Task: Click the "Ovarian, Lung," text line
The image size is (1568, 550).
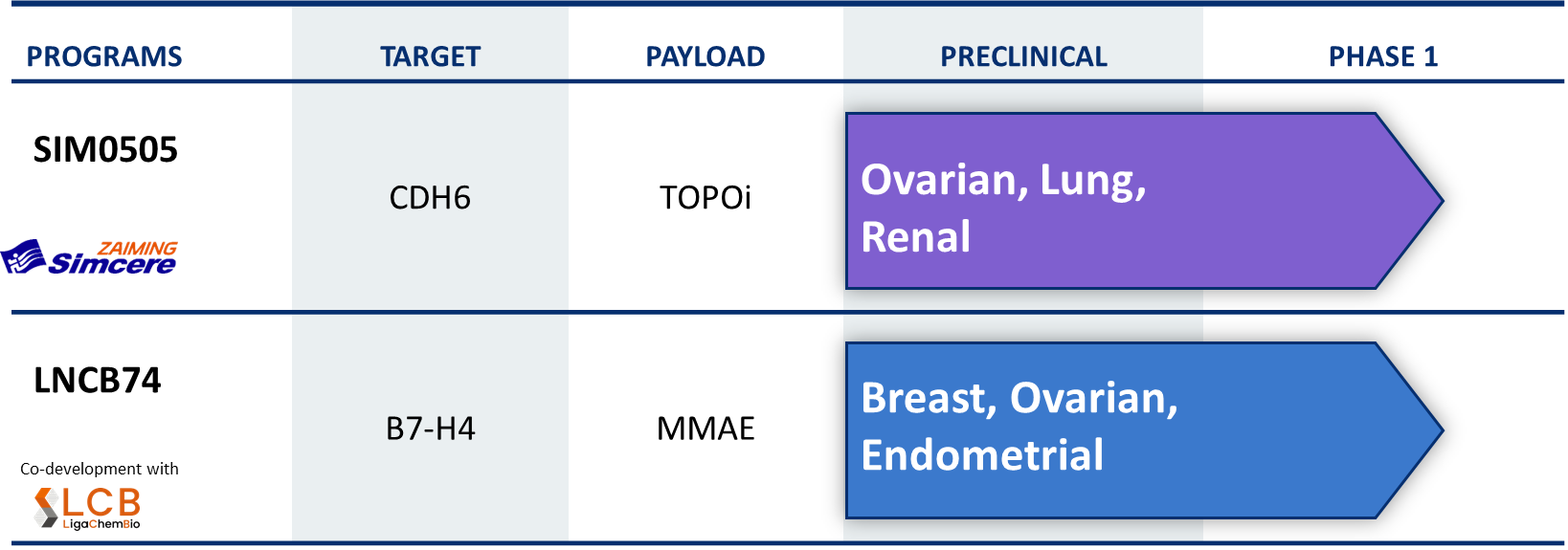Action: click(1003, 180)
